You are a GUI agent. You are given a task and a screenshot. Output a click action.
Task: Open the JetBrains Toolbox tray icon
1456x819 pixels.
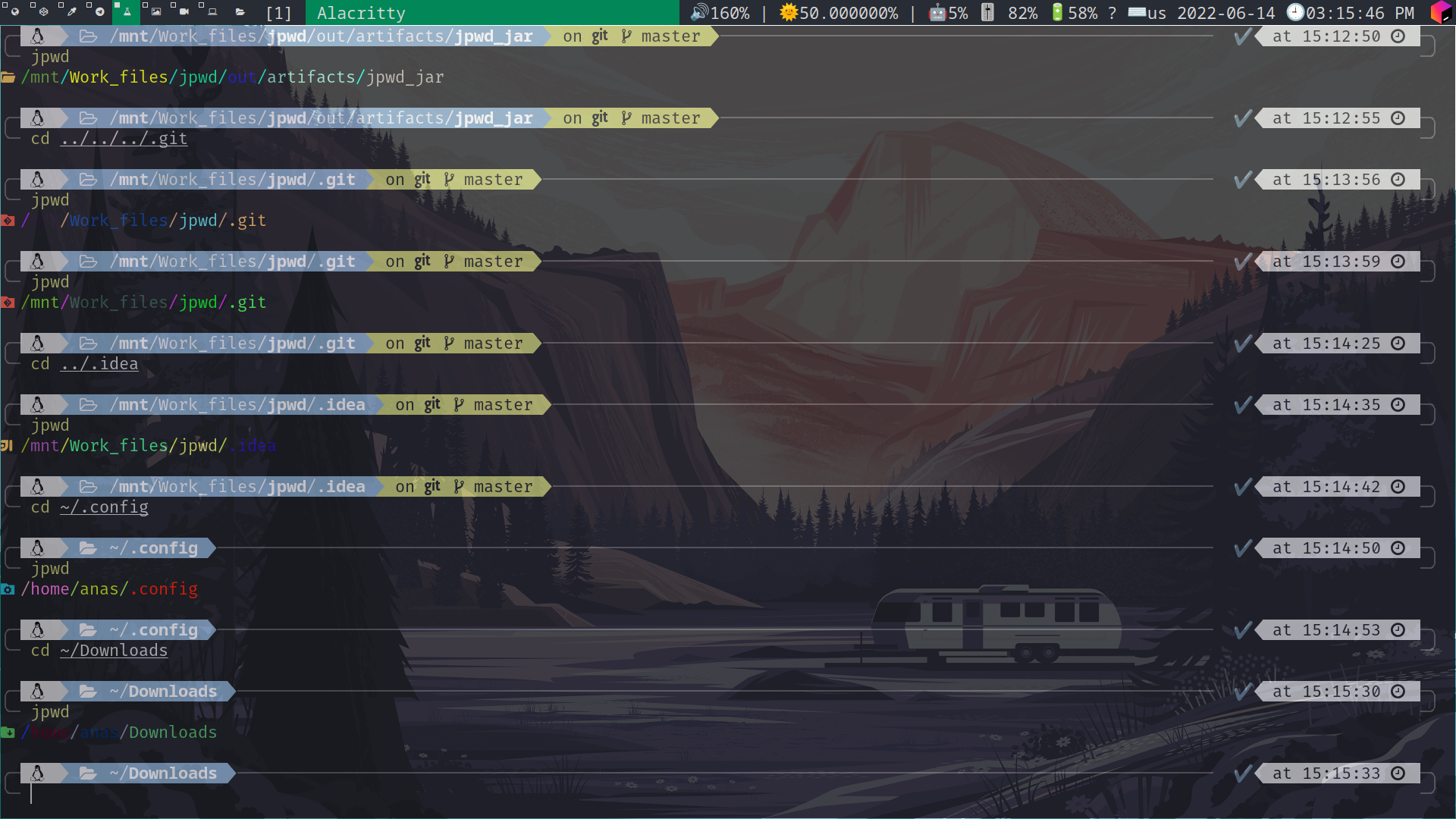tap(1440, 13)
